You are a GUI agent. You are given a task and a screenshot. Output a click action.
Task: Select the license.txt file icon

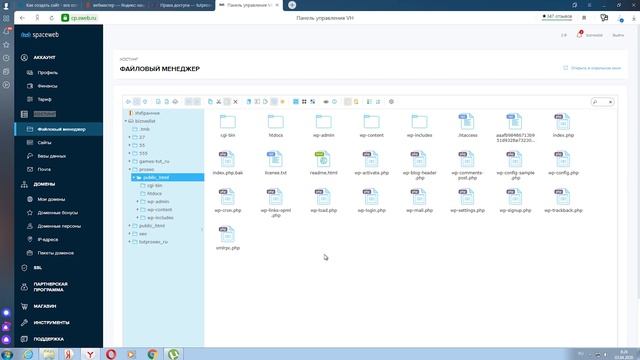276,159
